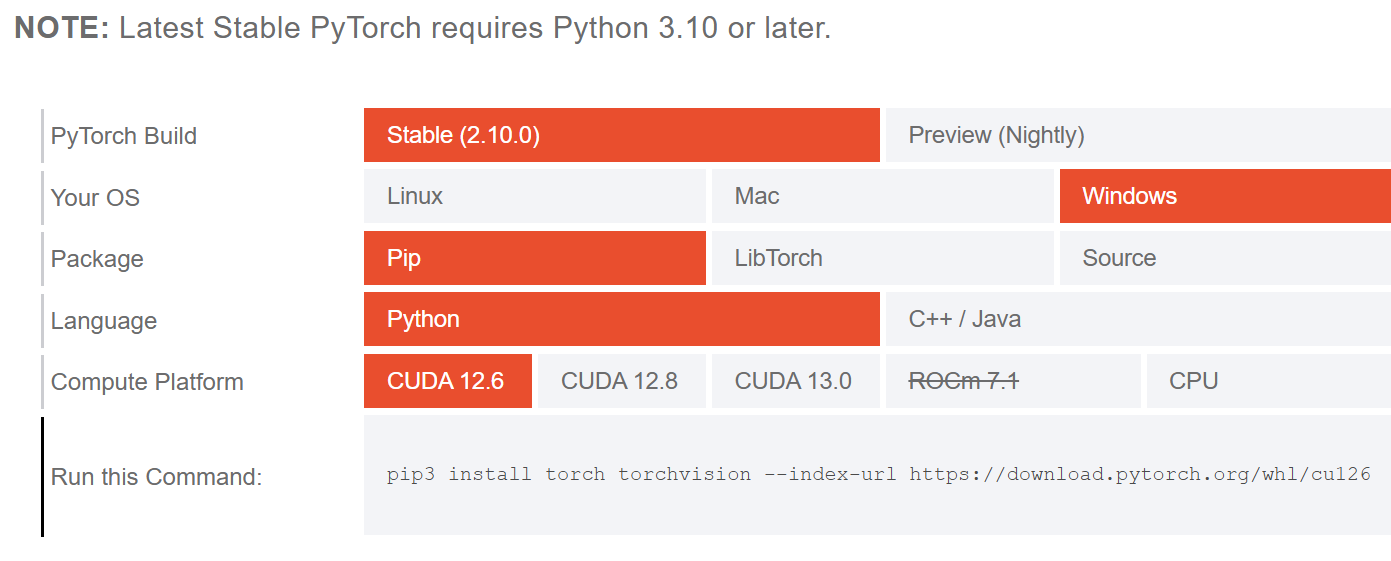Choose the LibTorch package option
This screenshot has width=1391, height=561.
coord(881,258)
